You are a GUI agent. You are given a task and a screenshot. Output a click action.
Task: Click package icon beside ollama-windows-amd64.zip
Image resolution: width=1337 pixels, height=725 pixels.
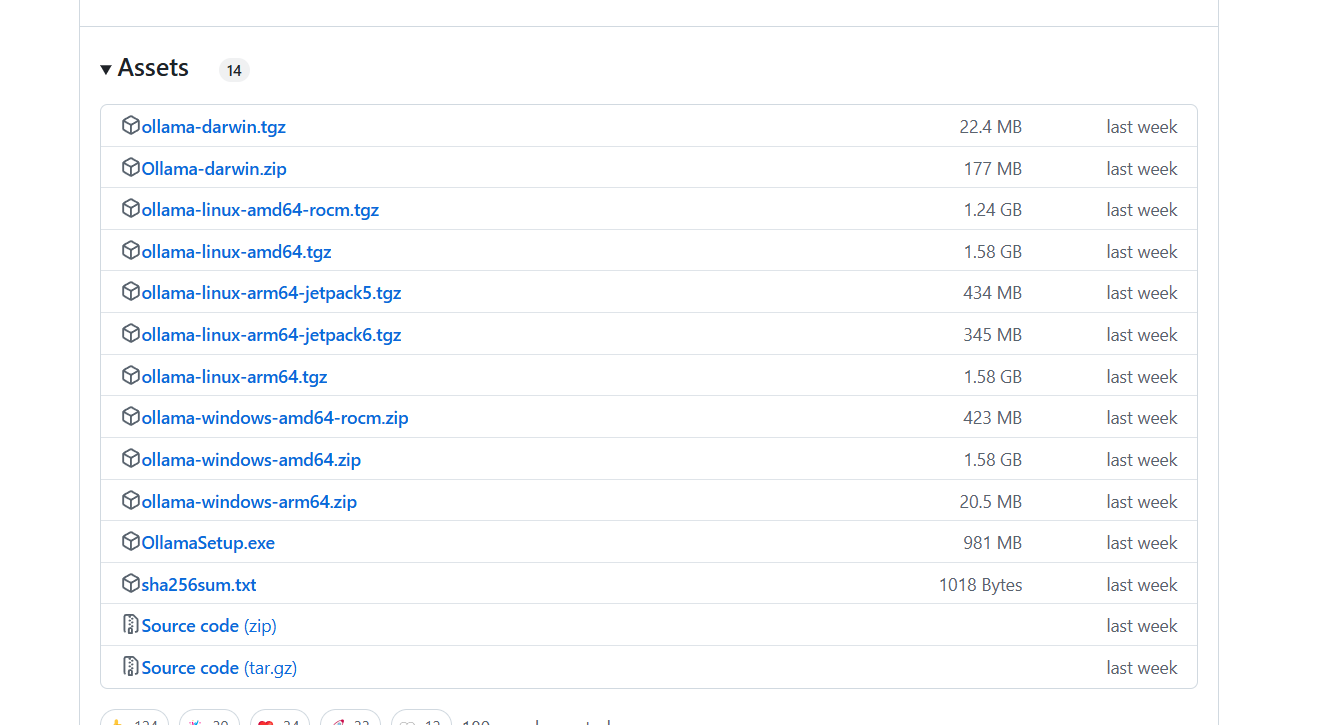coord(131,459)
